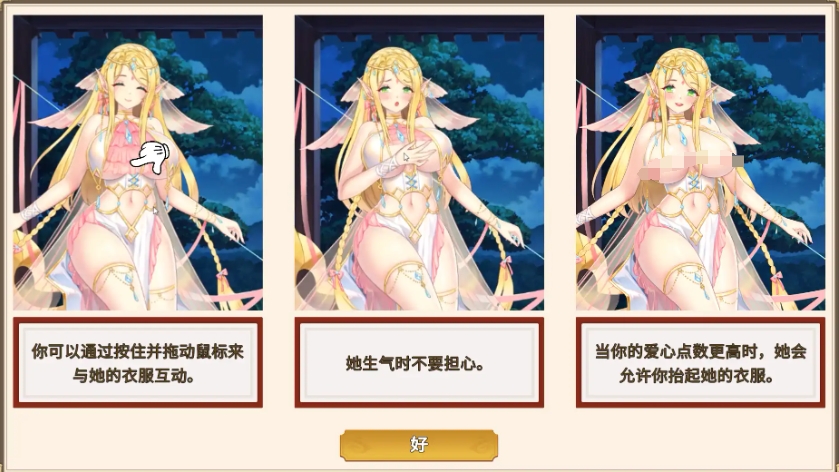Click the golden 好 confirmation button

pyautogui.click(x=419, y=445)
